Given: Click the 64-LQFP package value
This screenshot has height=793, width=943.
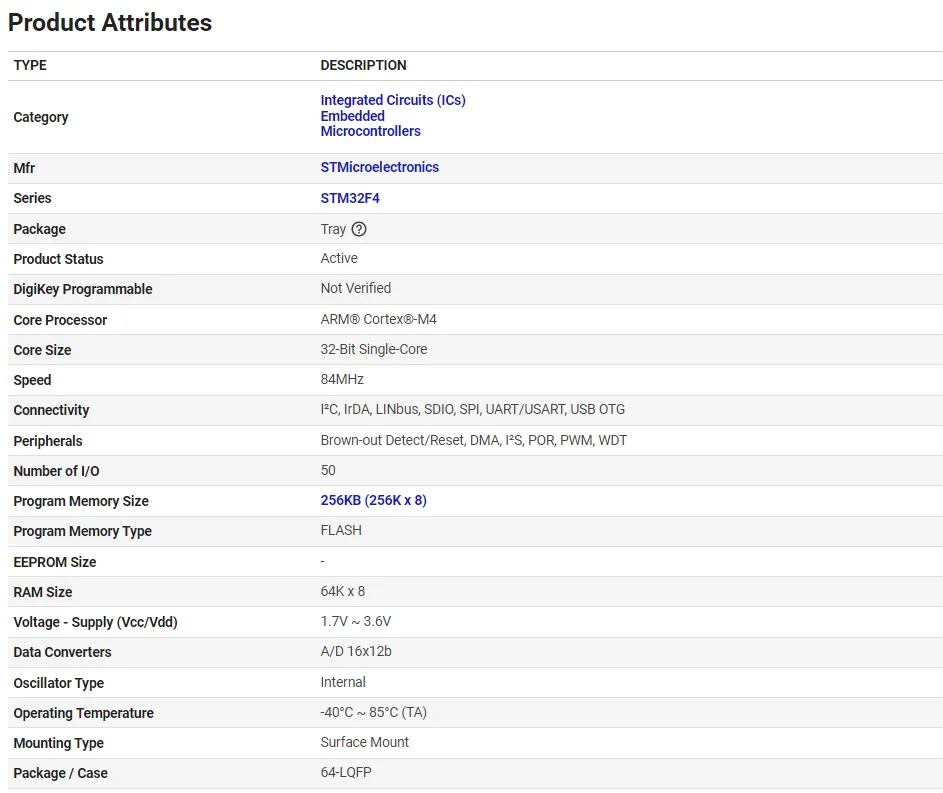Looking at the screenshot, I should click(x=346, y=772).
